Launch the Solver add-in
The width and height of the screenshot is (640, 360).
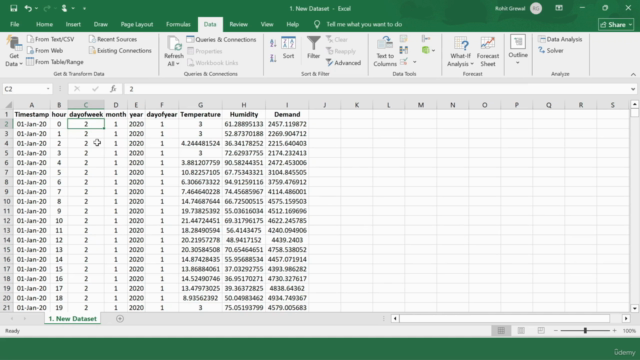point(551,51)
